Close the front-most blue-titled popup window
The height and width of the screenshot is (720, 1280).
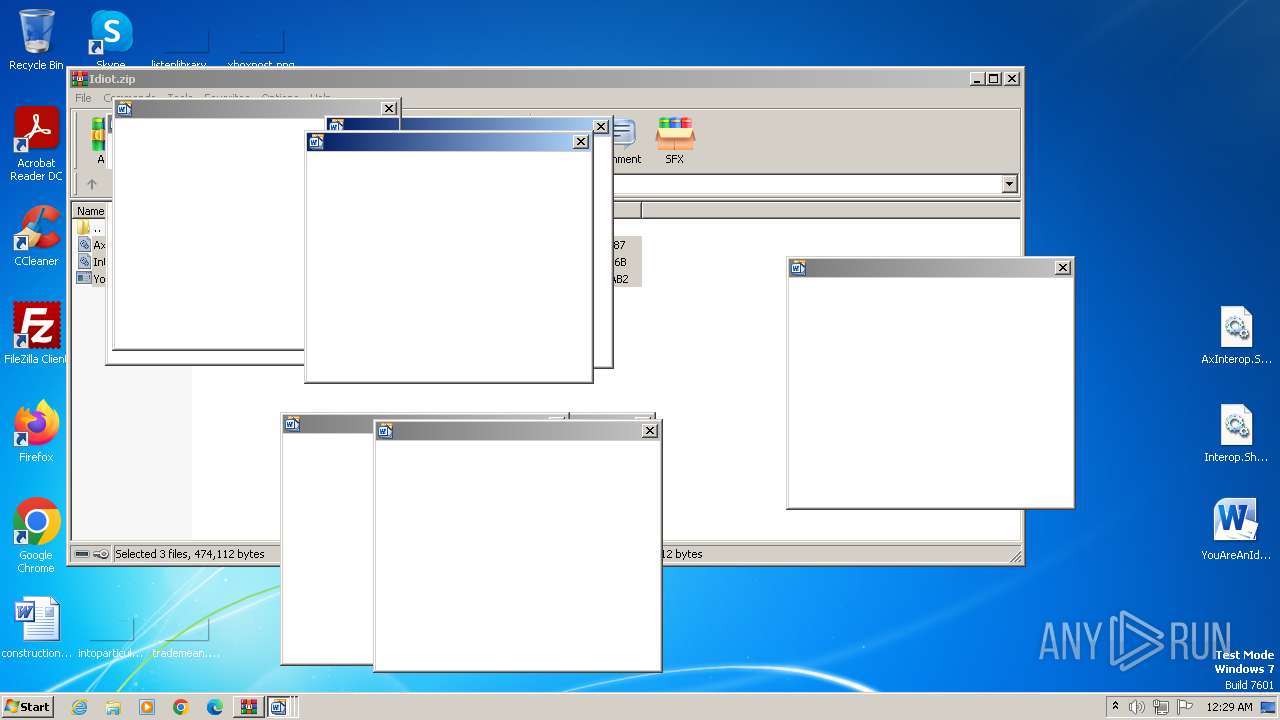point(581,142)
